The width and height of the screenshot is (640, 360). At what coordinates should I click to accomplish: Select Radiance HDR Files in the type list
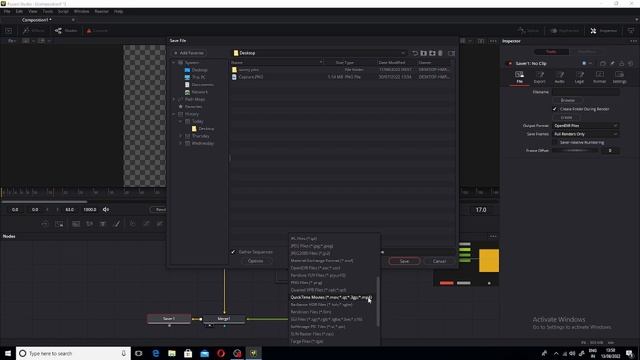321,304
